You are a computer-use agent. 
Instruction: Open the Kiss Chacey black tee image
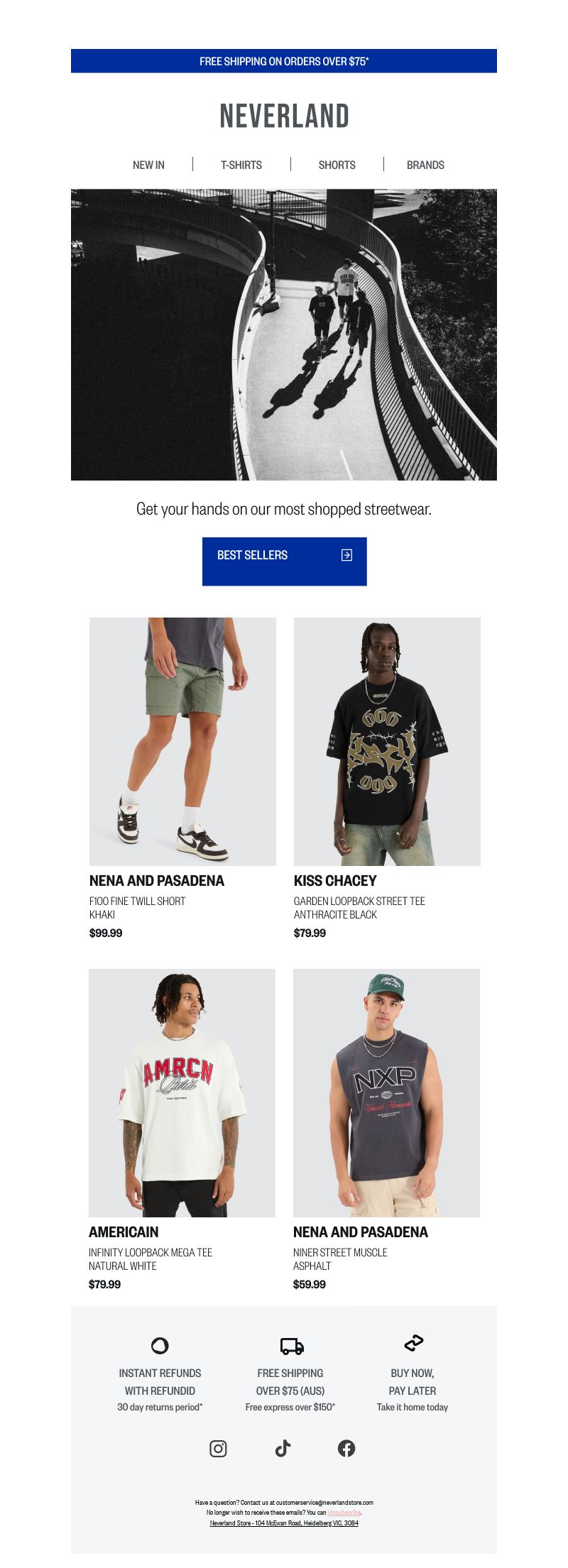pos(387,742)
